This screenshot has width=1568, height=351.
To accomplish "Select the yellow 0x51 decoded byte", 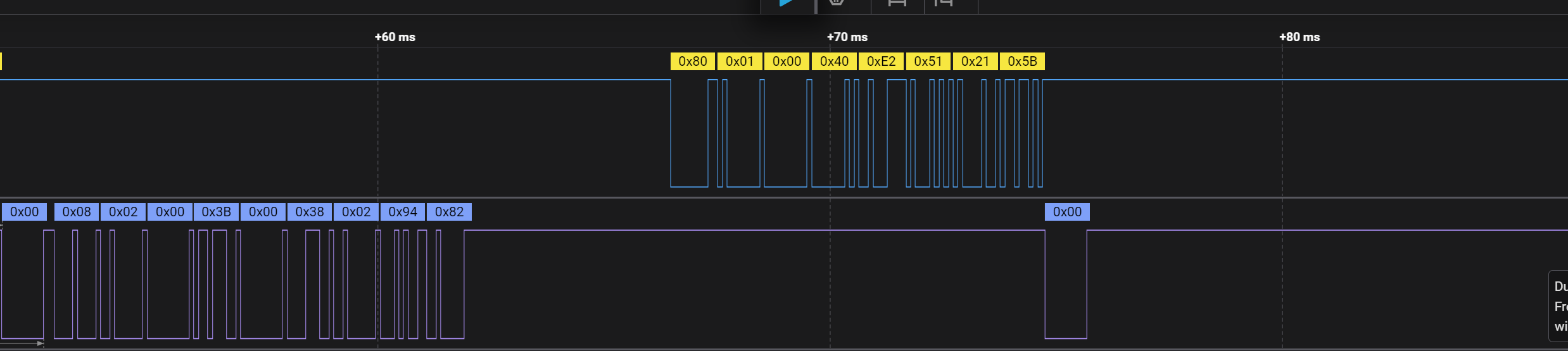I will (x=928, y=61).
